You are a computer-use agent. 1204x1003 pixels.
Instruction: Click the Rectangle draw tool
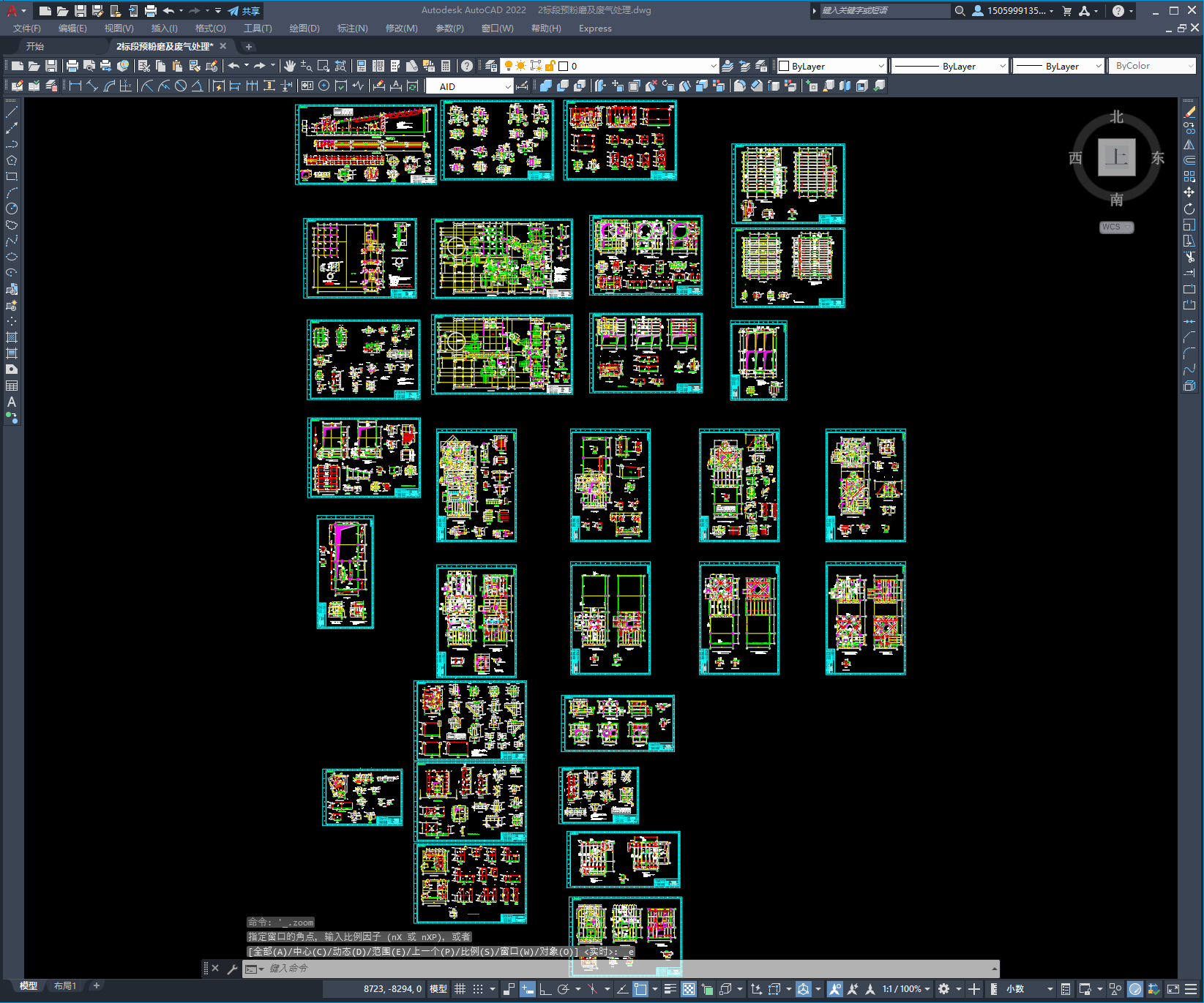point(12,176)
